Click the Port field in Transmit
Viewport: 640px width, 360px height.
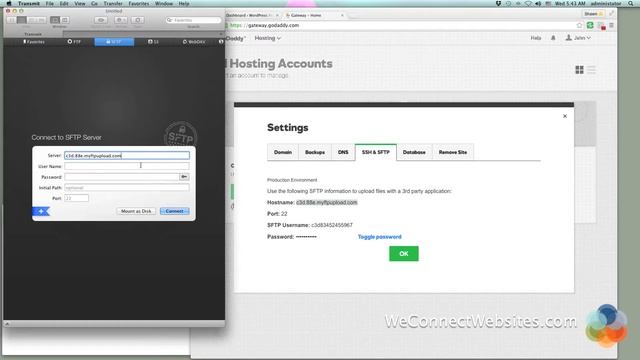tap(76, 198)
